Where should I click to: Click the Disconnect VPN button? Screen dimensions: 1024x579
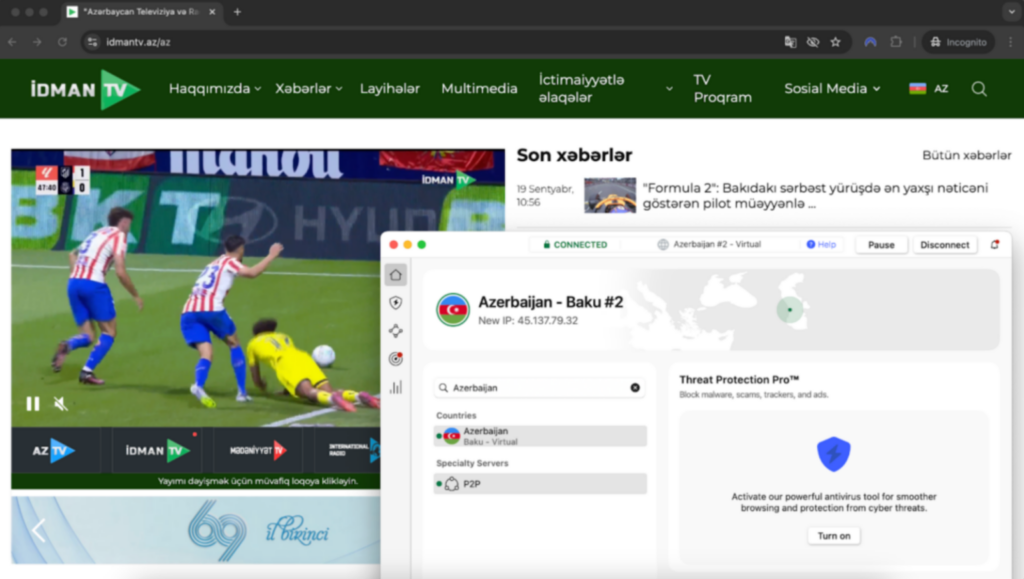pos(944,245)
